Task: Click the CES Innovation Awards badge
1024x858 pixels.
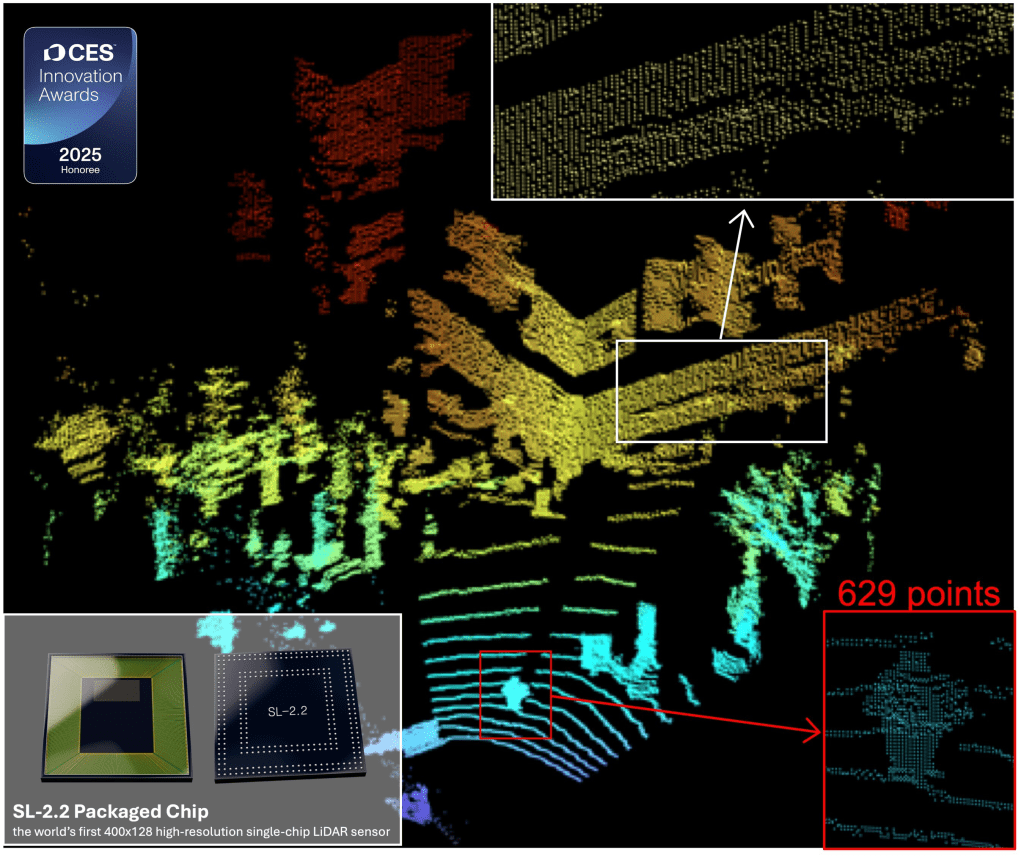Action: pos(80,106)
